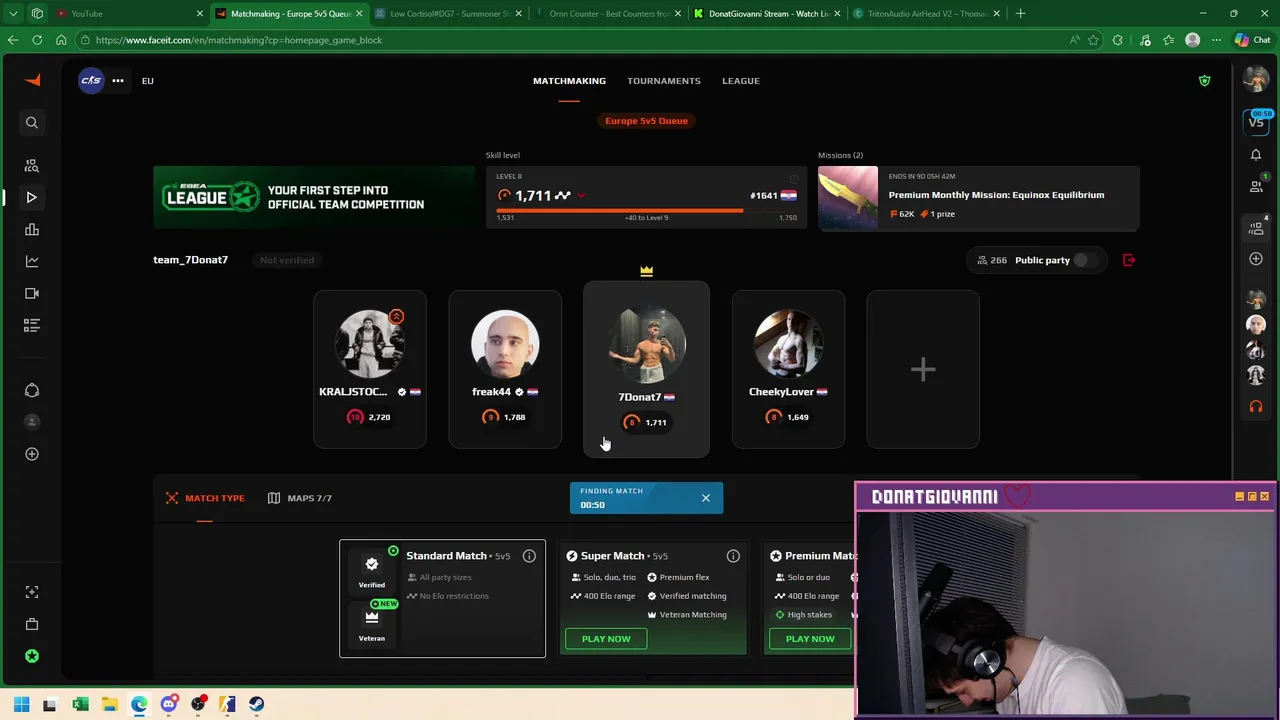Open the ESEA League banner
Viewport: 1280px width, 720px height.
pos(313,198)
